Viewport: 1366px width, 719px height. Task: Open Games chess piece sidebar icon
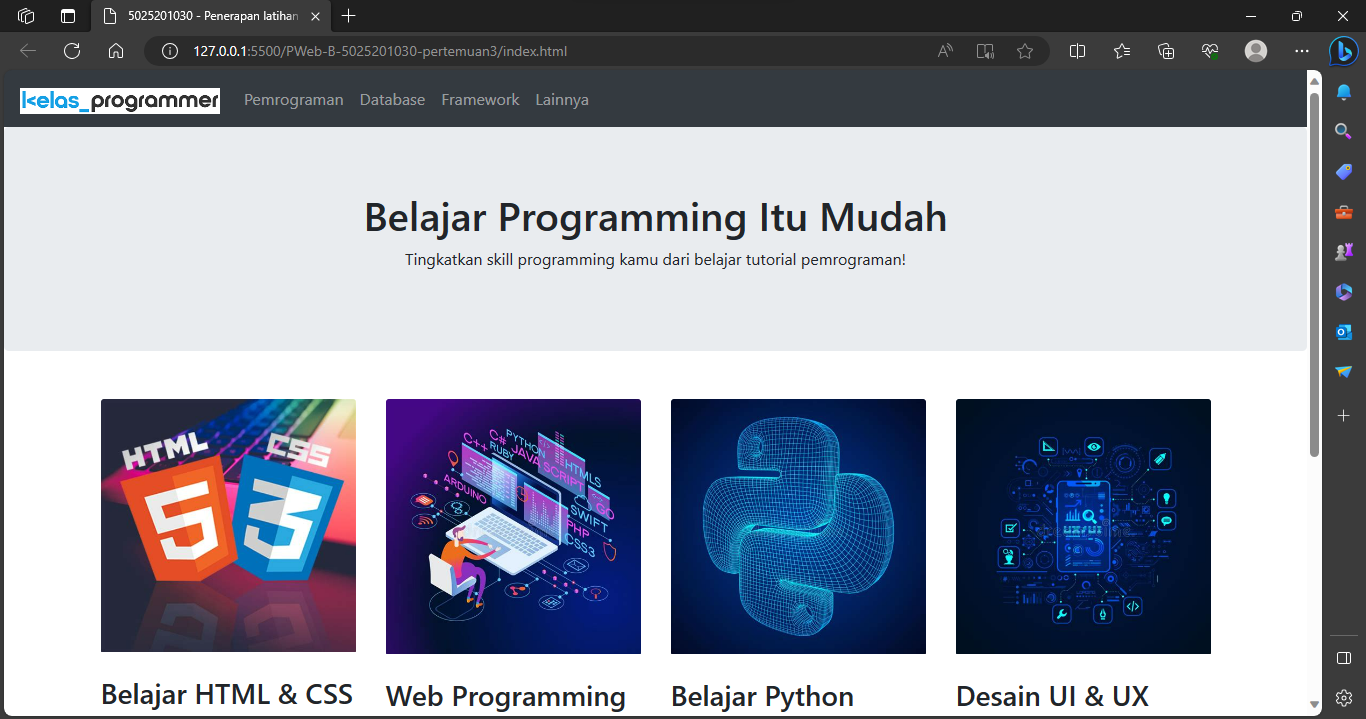(x=1344, y=252)
